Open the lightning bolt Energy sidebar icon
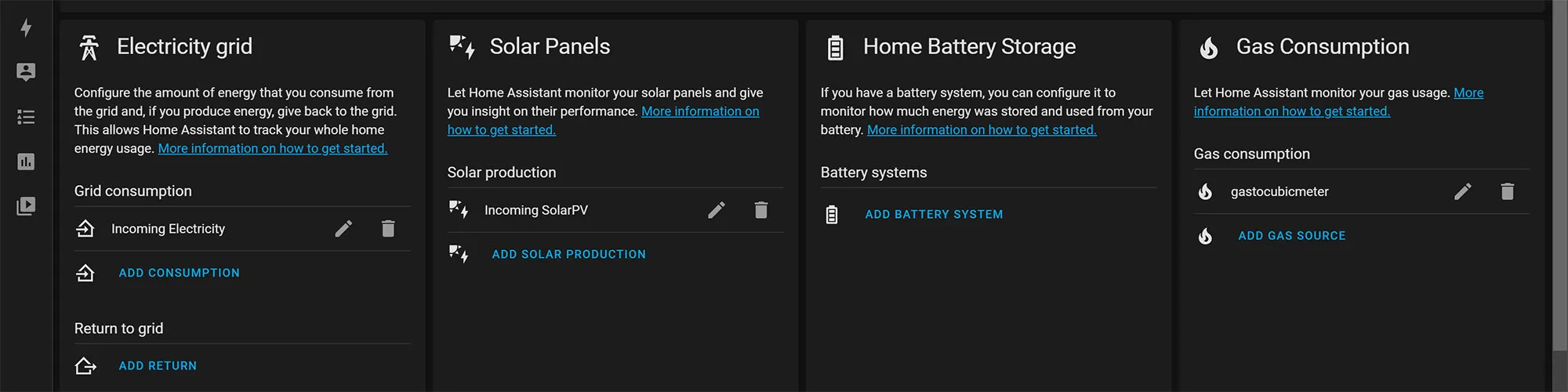This screenshot has width=1568, height=392. point(26,28)
